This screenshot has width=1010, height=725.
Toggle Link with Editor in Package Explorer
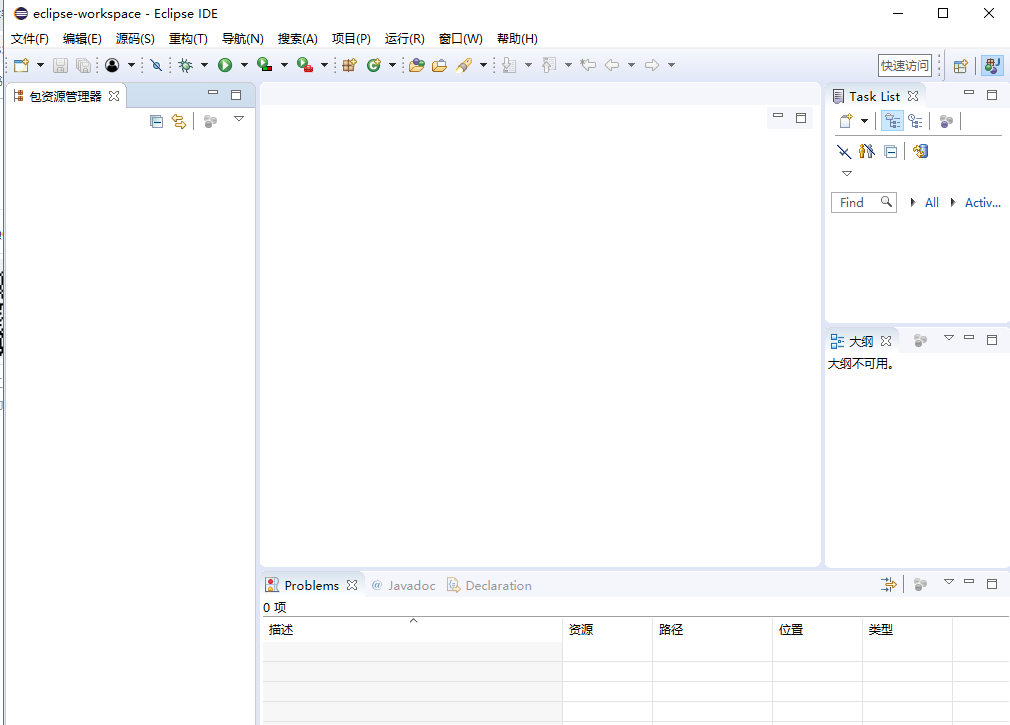pyautogui.click(x=179, y=121)
